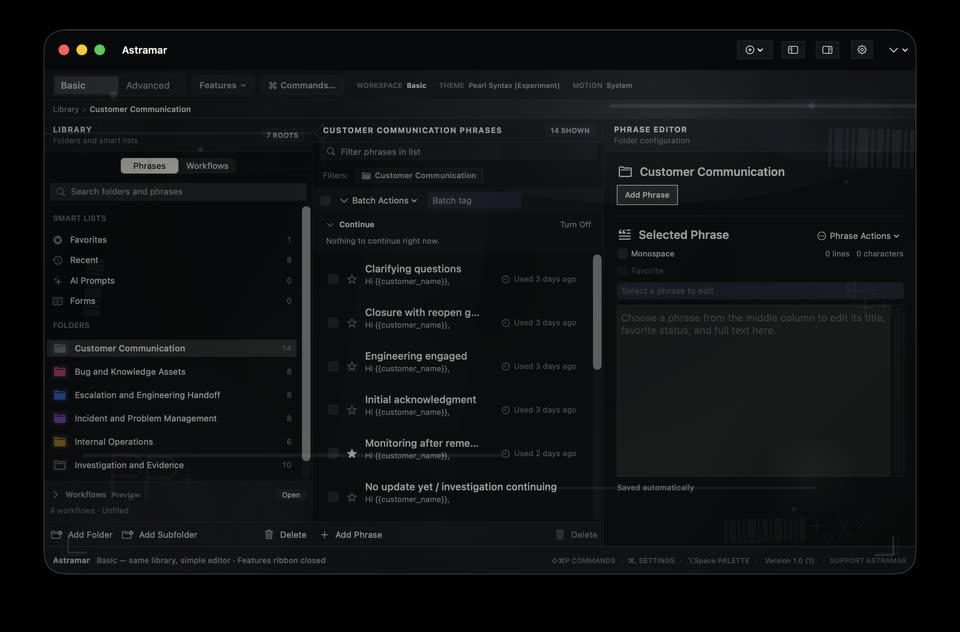Viewport: 960px width, 632px height.
Task: Switch to the Basic tab
Action: click(x=85, y=85)
